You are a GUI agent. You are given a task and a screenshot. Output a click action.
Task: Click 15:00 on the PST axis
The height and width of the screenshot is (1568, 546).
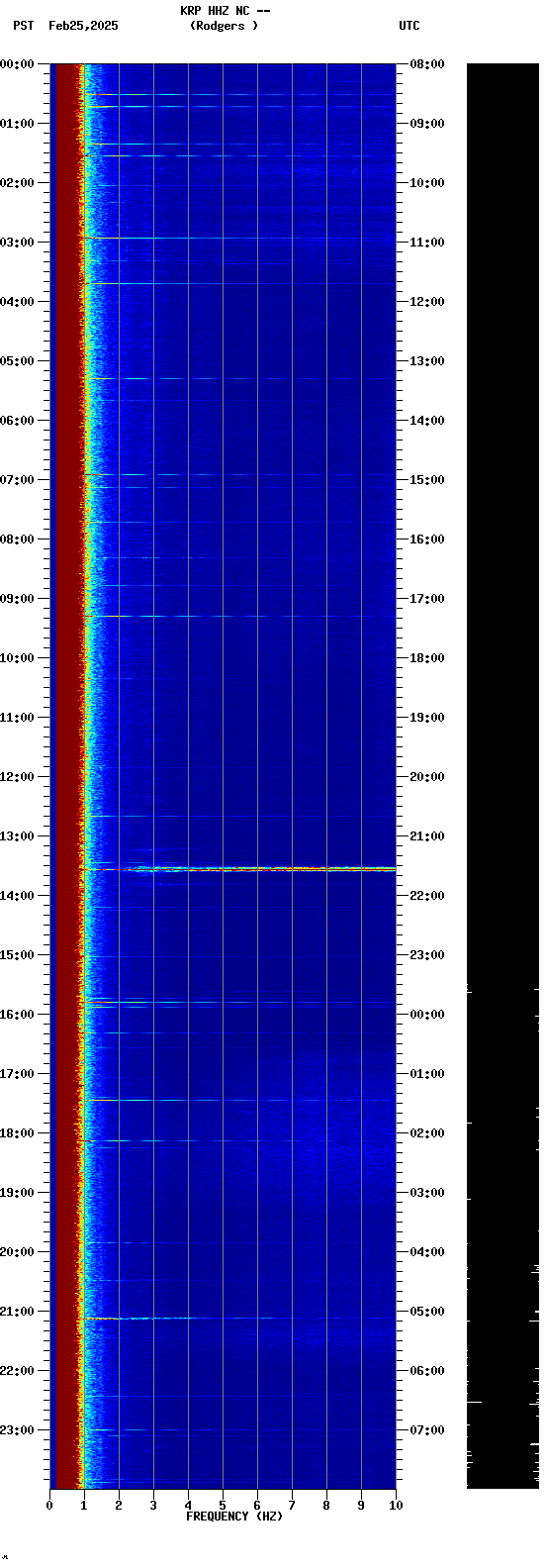coord(17,955)
